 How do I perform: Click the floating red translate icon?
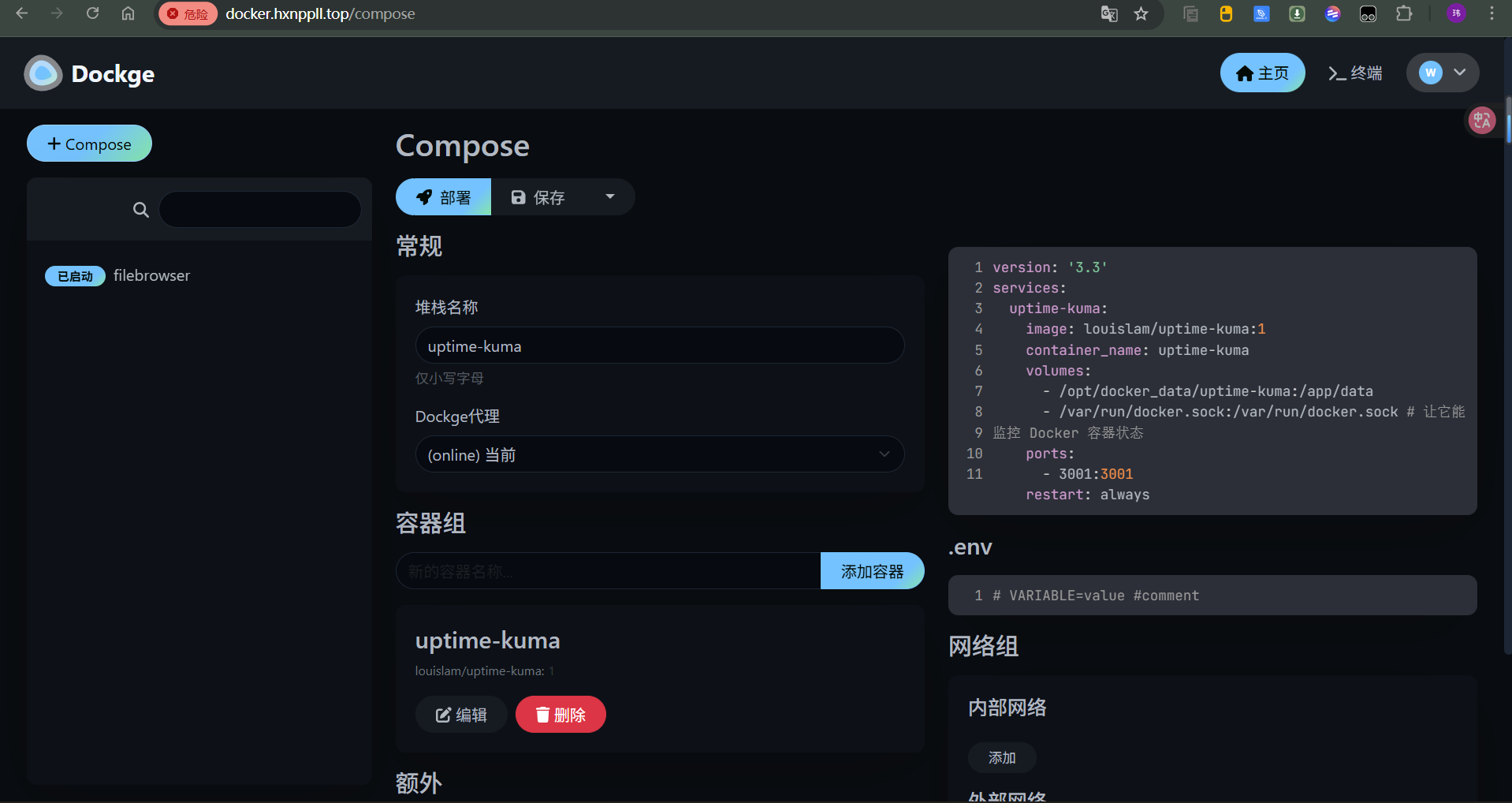click(x=1481, y=121)
